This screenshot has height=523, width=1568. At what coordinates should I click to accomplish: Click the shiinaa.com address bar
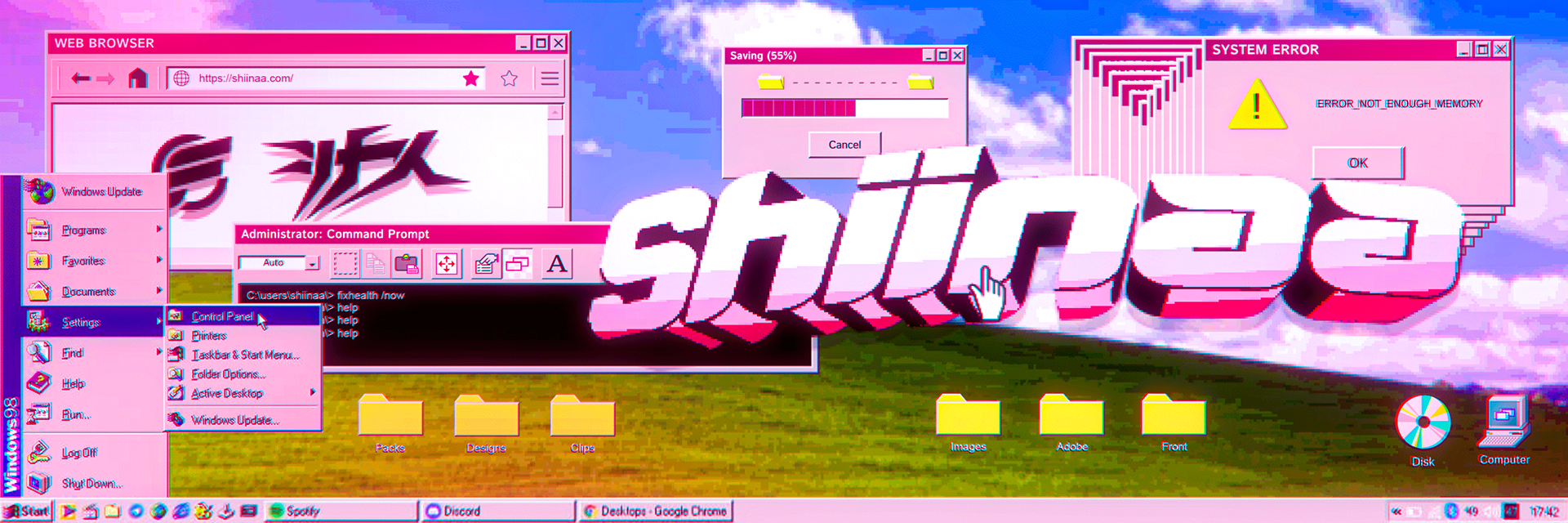326,78
